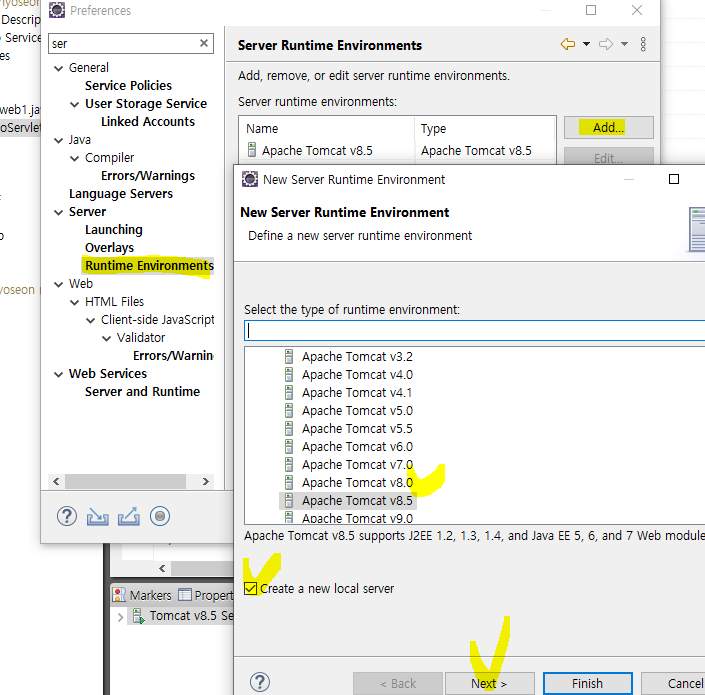
Task: Clear the filter text with X icon
Action: [x=204, y=43]
